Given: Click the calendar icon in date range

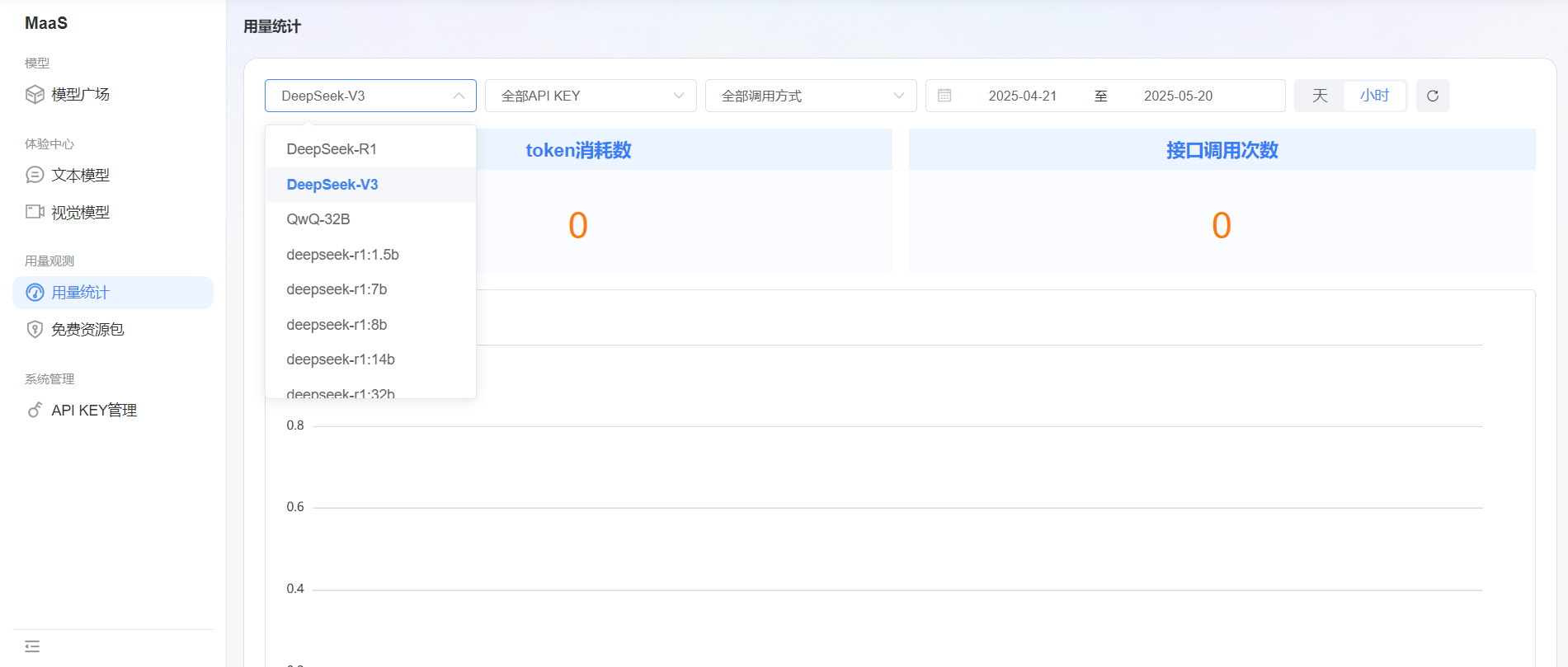Looking at the screenshot, I should [x=944, y=96].
